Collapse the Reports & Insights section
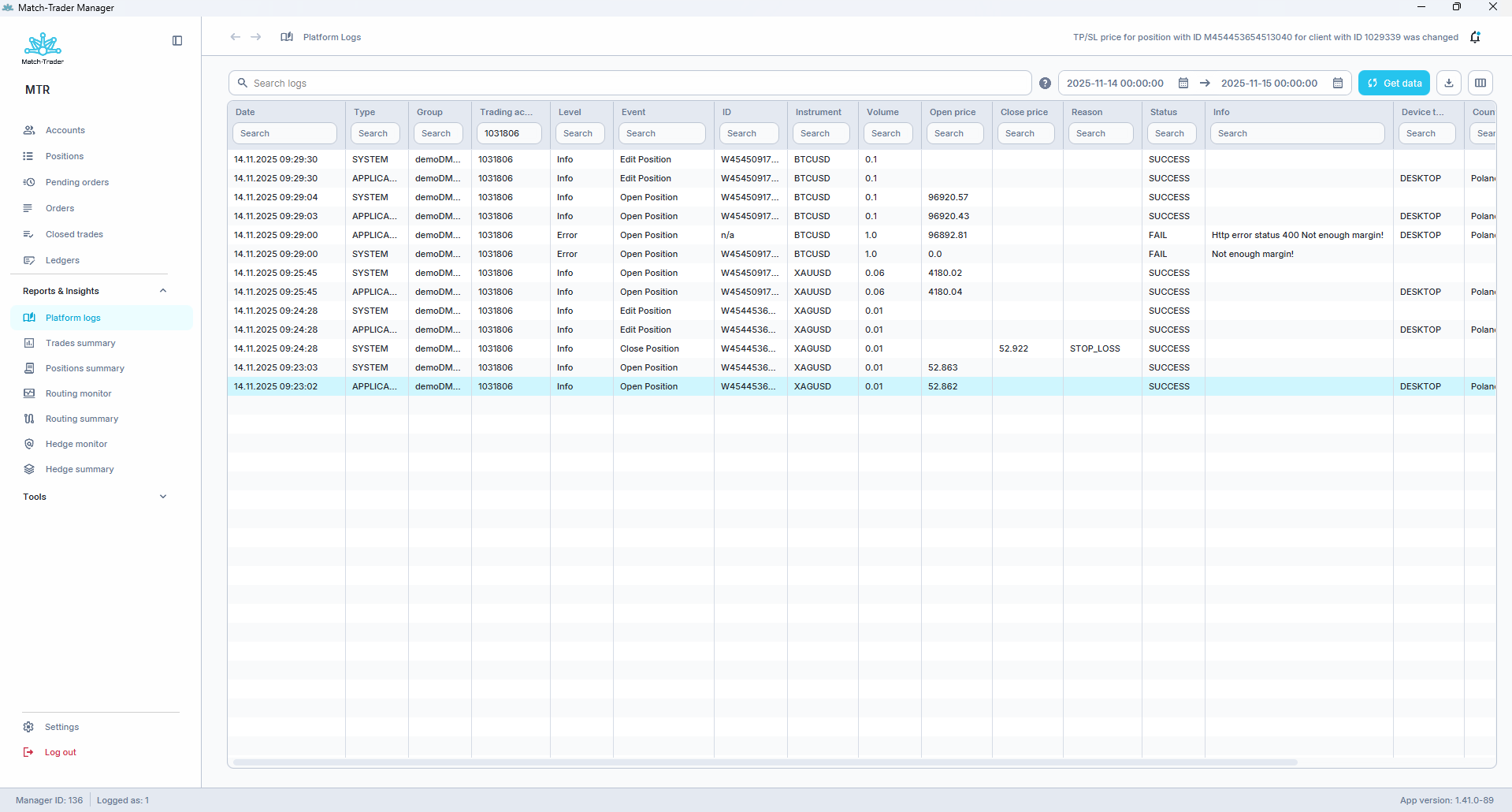Screen dimensions: 1512x812 click(163, 291)
